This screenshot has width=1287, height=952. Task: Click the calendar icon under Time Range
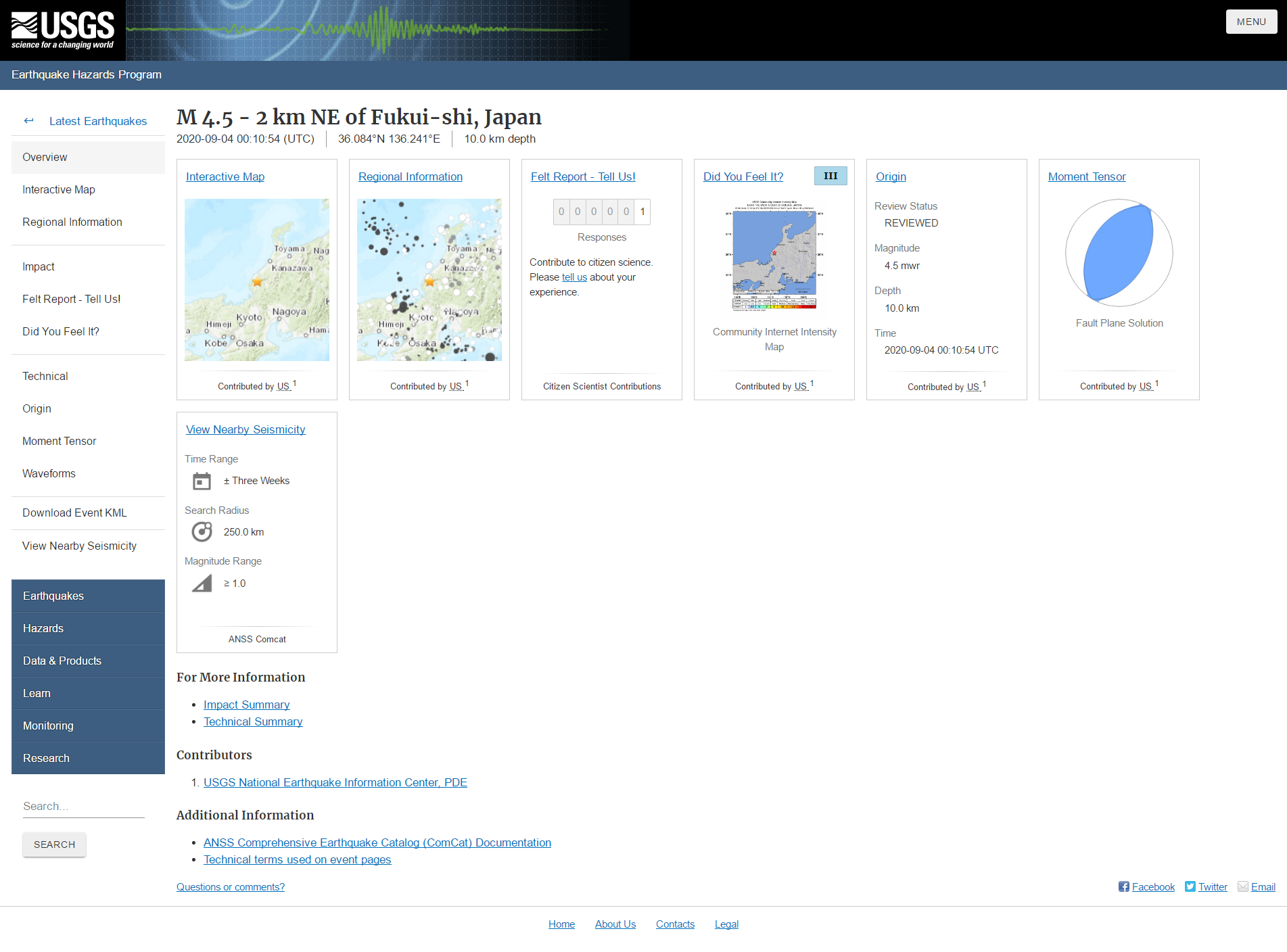(x=202, y=481)
